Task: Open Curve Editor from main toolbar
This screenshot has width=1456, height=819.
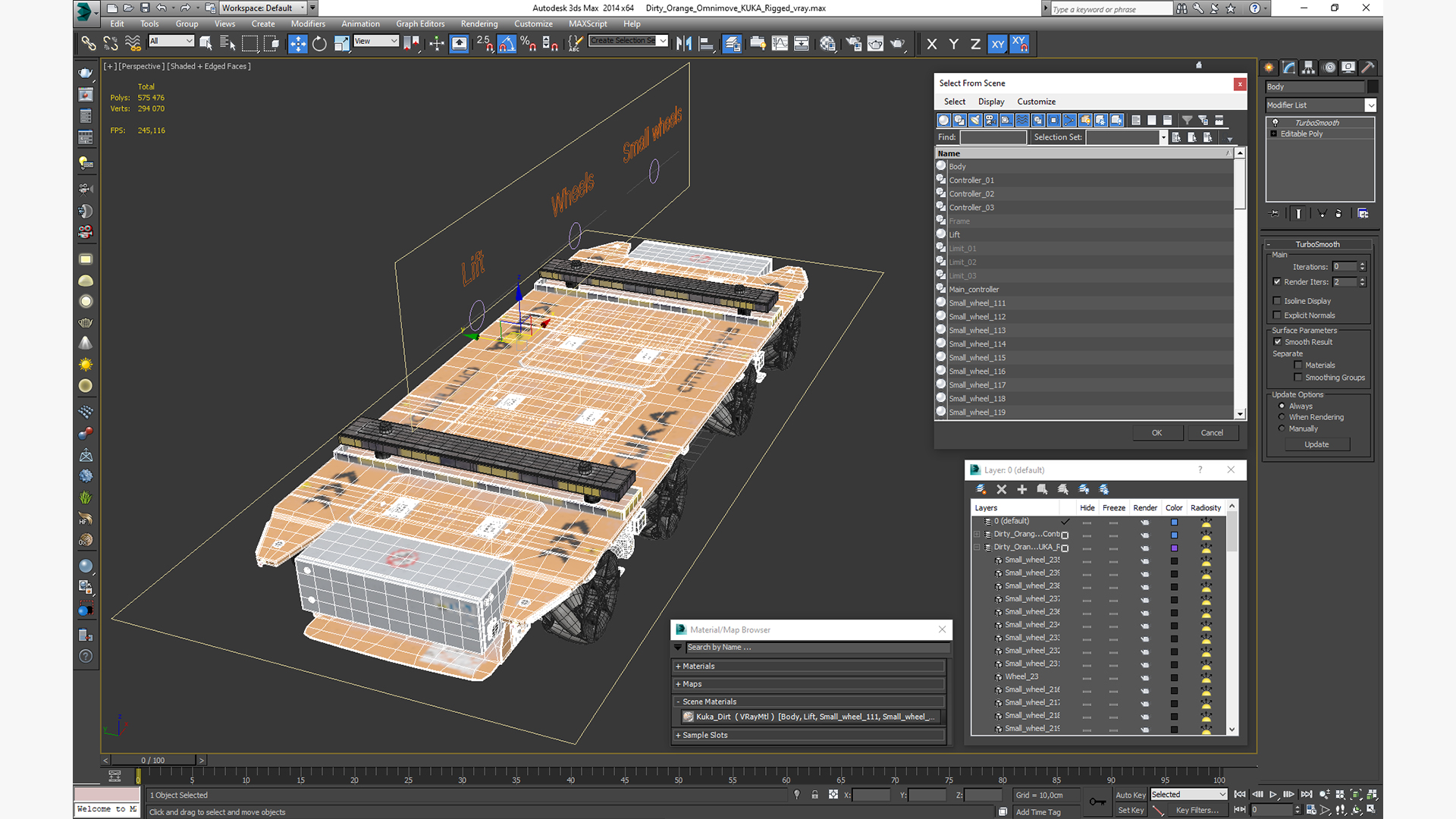Action: (x=780, y=44)
